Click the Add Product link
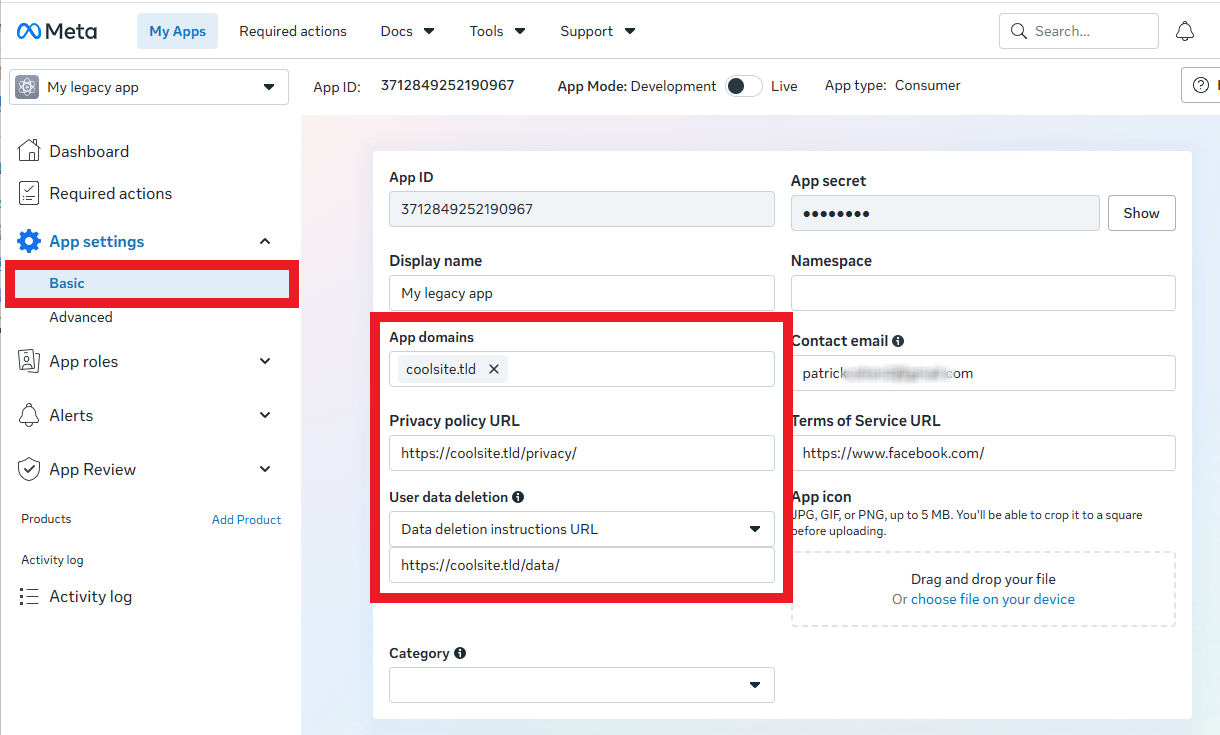 click(x=246, y=519)
